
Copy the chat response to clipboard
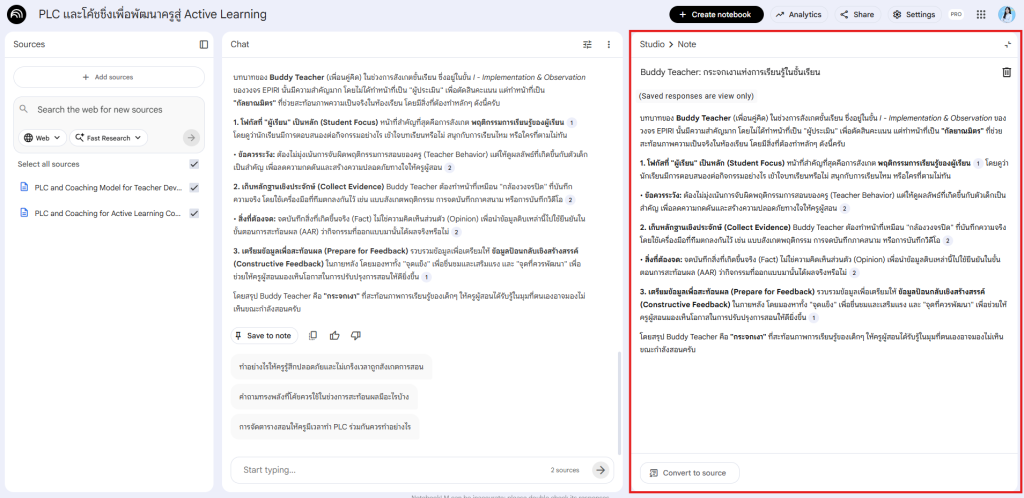(313, 336)
